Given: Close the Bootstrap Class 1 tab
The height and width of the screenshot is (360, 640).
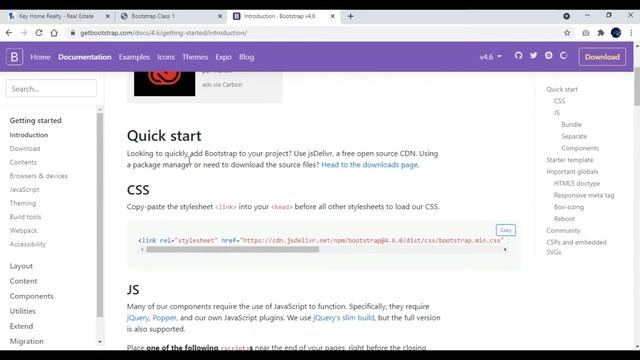Looking at the screenshot, I should tap(220, 16).
